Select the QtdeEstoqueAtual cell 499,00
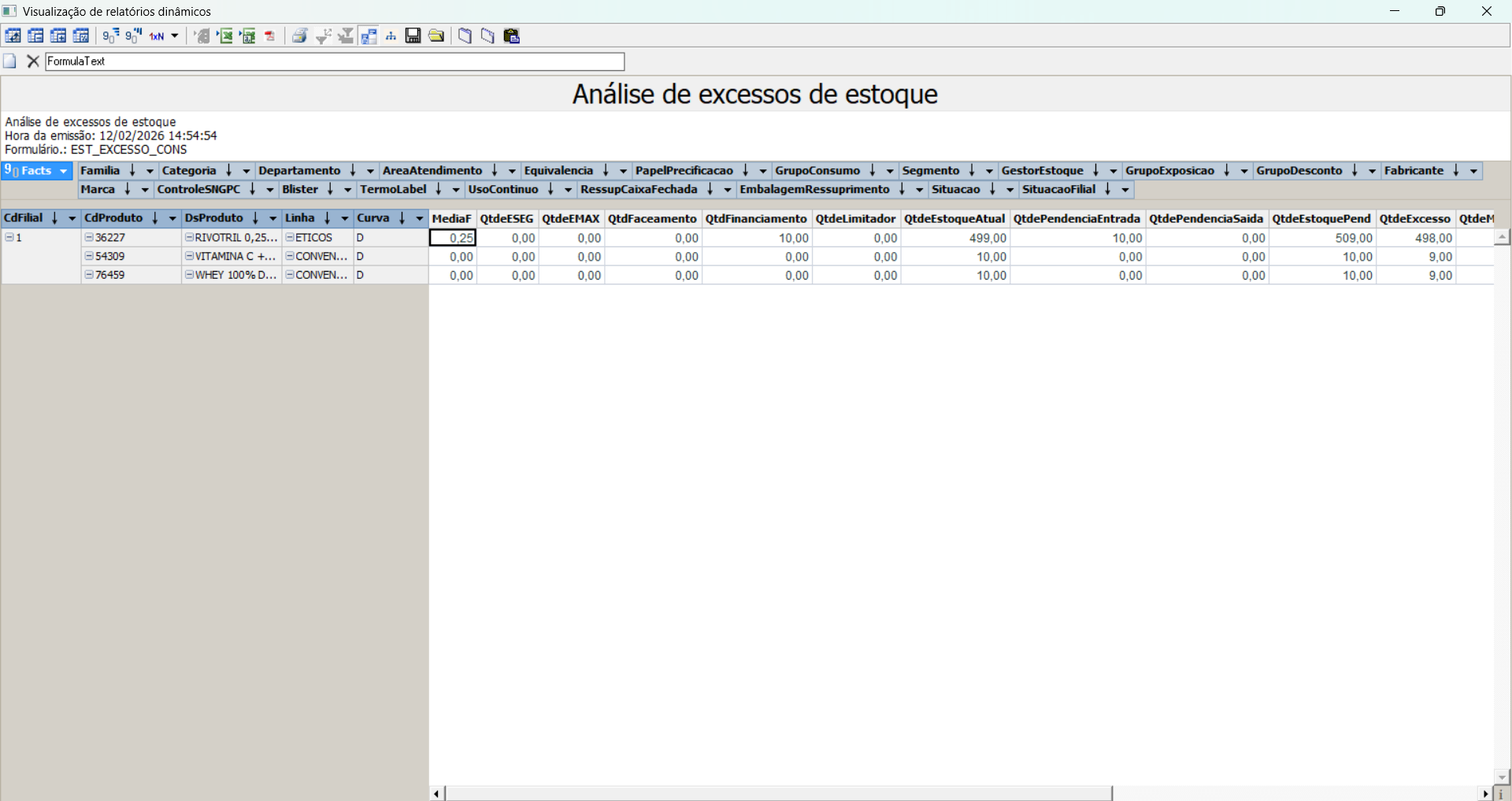 pos(955,238)
